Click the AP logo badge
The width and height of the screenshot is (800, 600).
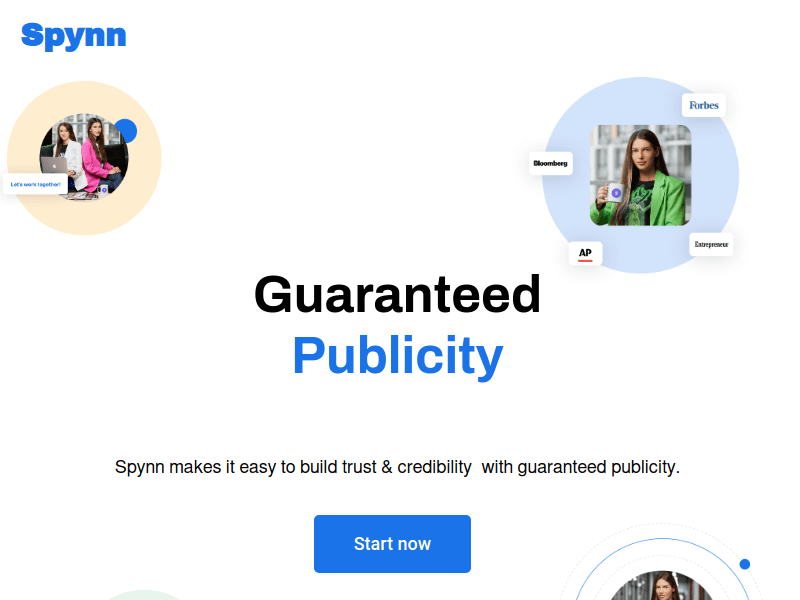(x=585, y=254)
